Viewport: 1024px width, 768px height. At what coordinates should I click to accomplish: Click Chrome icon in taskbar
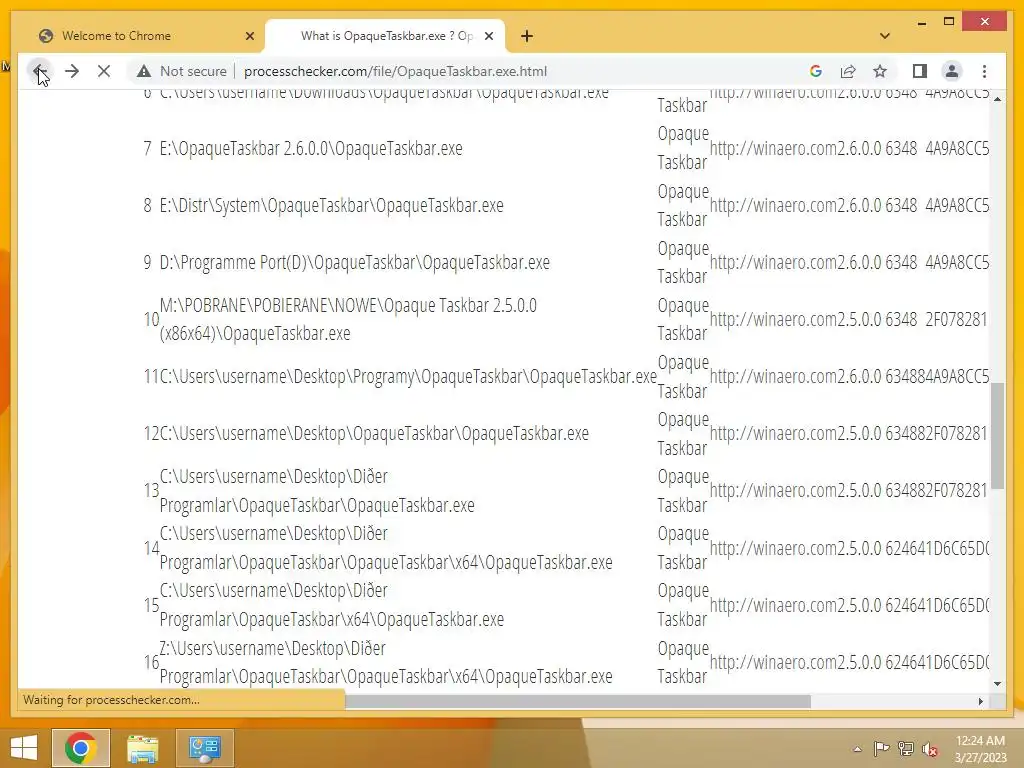pos(81,747)
